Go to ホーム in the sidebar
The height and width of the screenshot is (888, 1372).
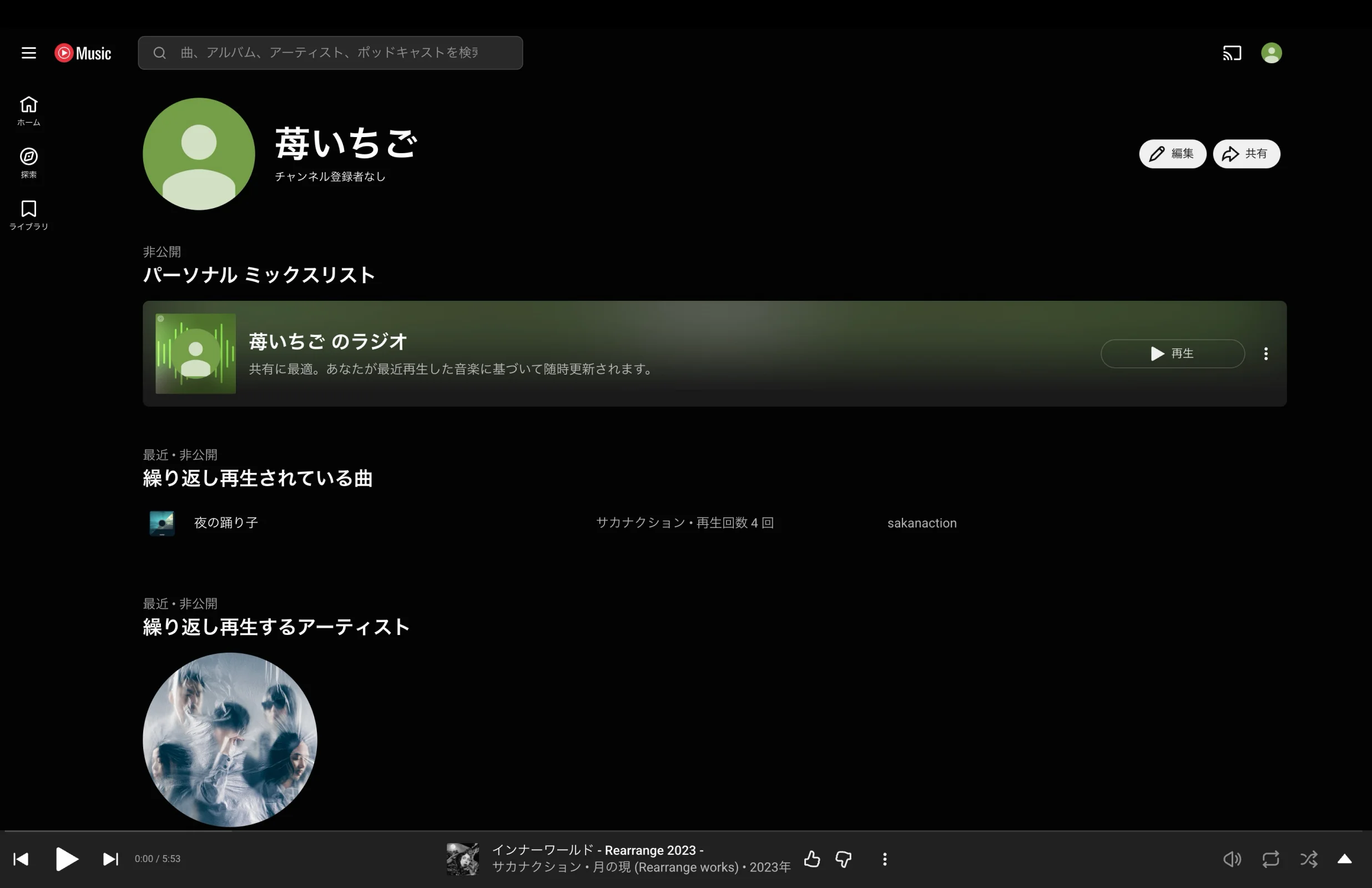point(29,112)
